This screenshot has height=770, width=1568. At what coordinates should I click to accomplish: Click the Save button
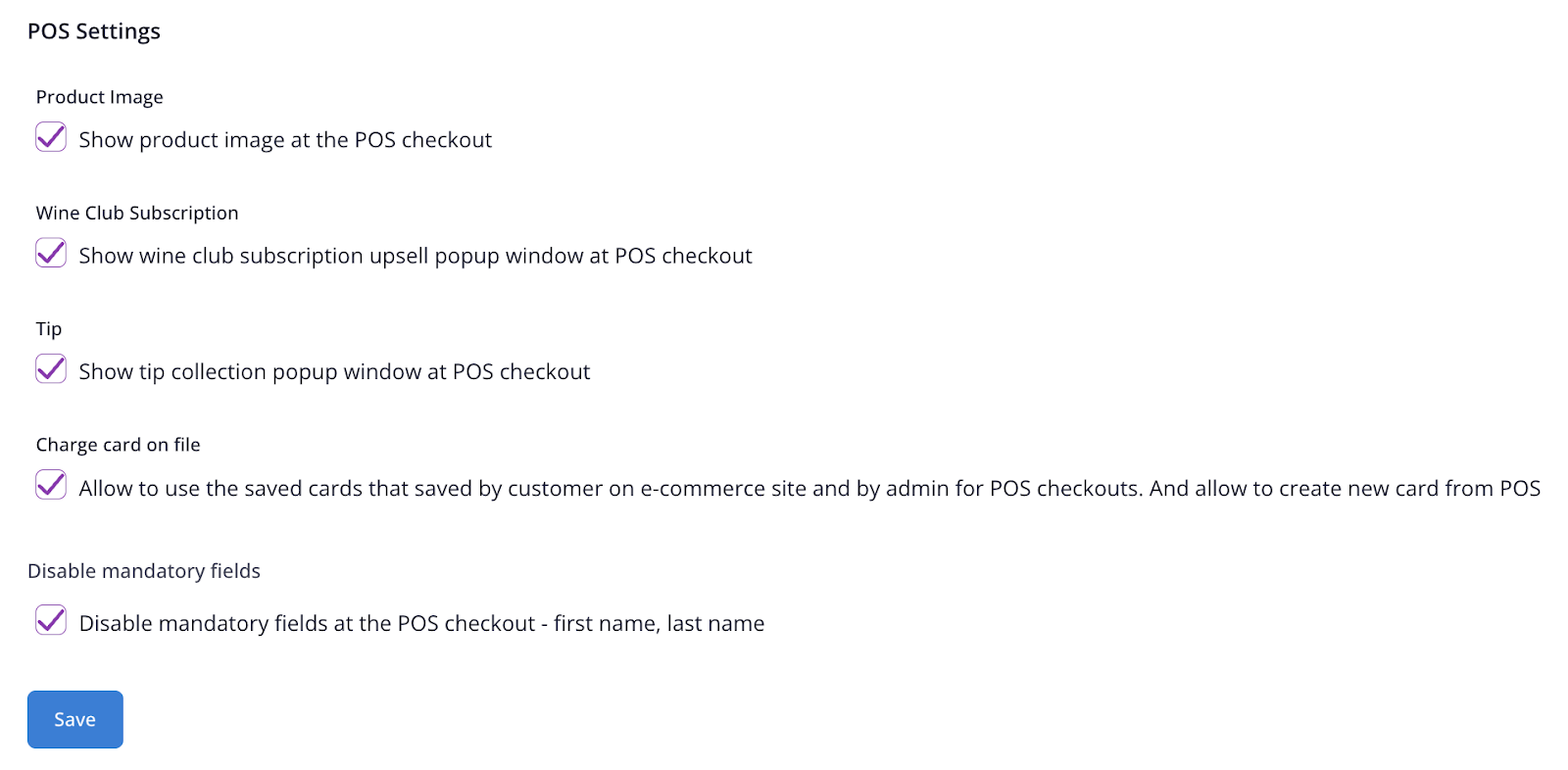click(x=75, y=719)
